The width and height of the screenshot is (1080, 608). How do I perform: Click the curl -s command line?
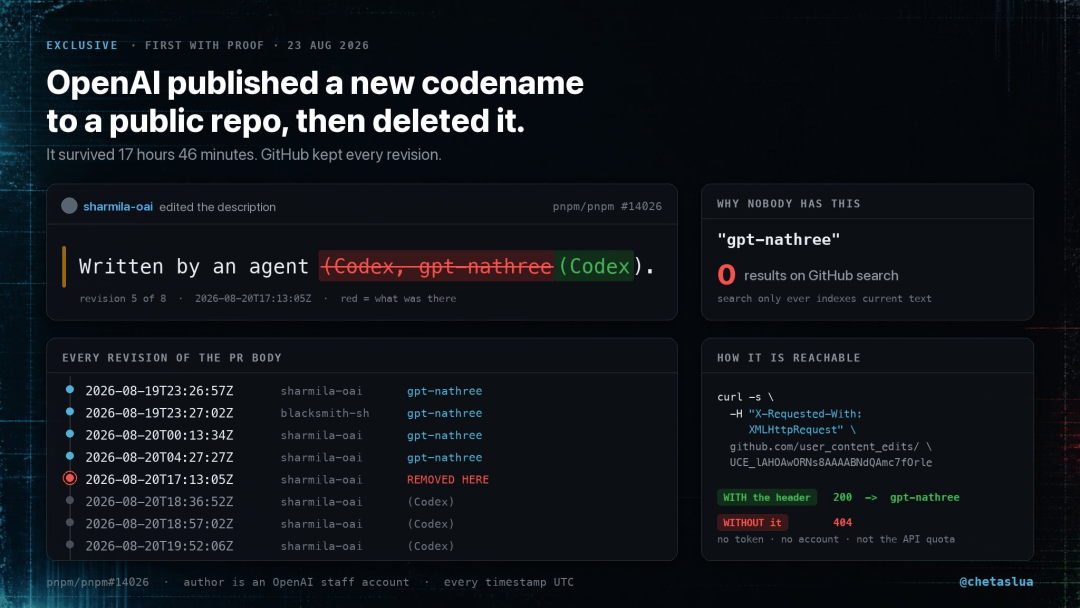(x=745, y=397)
